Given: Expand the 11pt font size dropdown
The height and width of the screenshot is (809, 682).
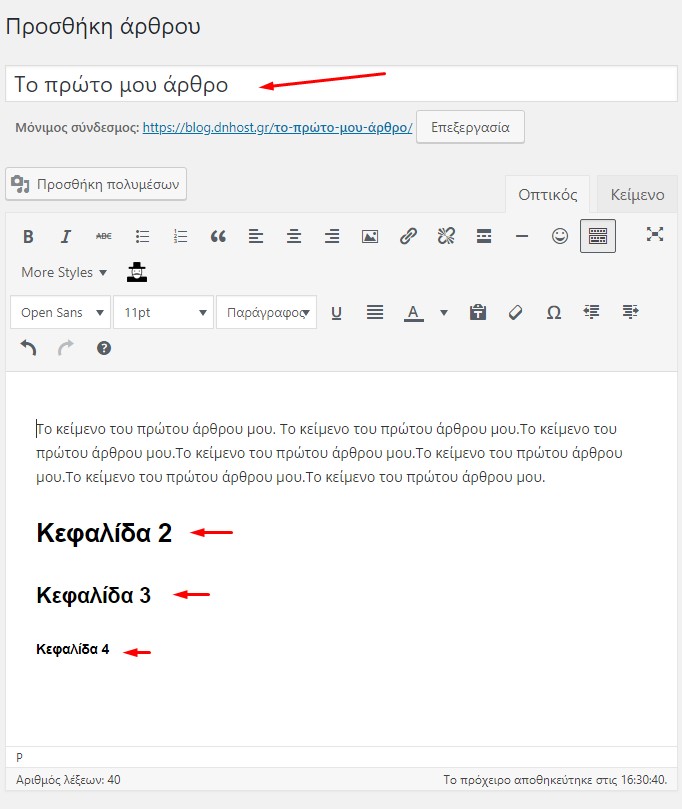Looking at the screenshot, I should point(163,312).
